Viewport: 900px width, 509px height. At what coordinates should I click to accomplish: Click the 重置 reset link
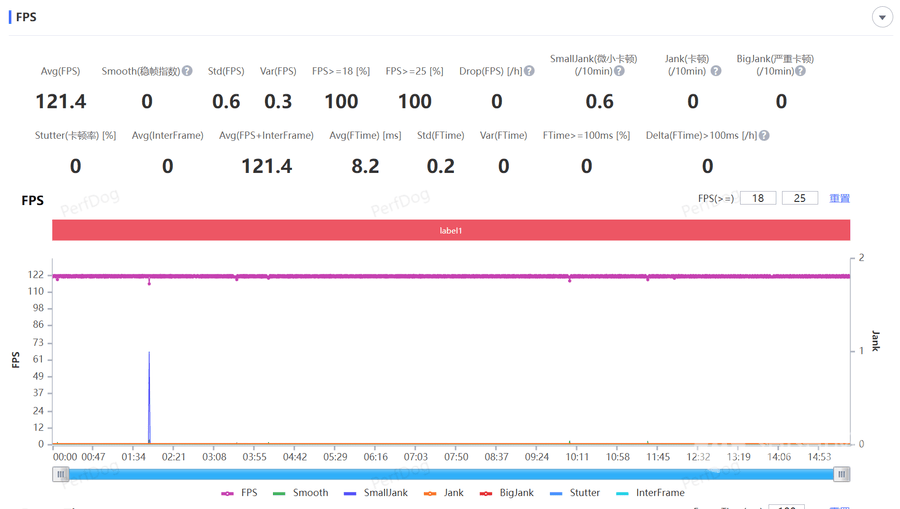[839, 199]
